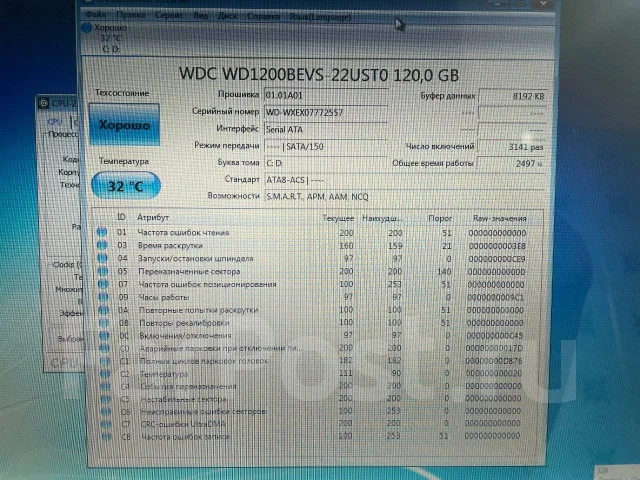This screenshot has height=480, width=640.
Task: Click the 32 °C temperature indicator
Action: pos(126,186)
